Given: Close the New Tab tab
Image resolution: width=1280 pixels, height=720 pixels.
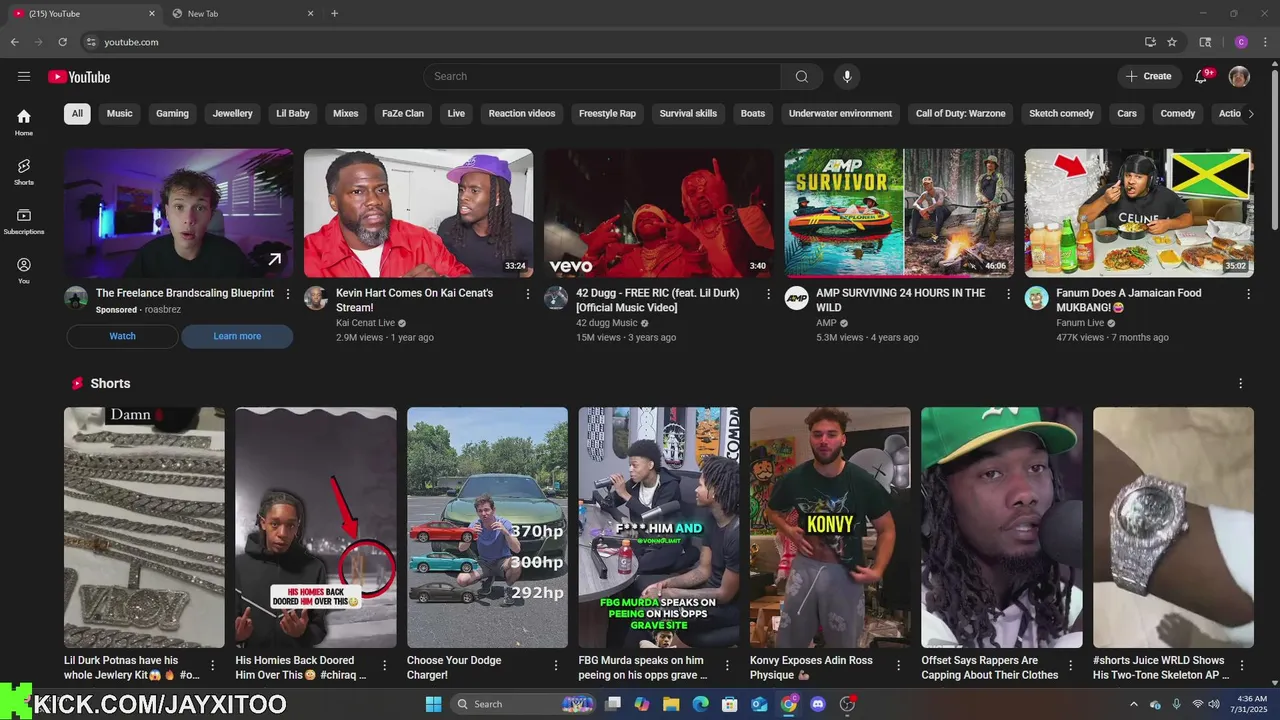Looking at the screenshot, I should [x=310, y=13].
